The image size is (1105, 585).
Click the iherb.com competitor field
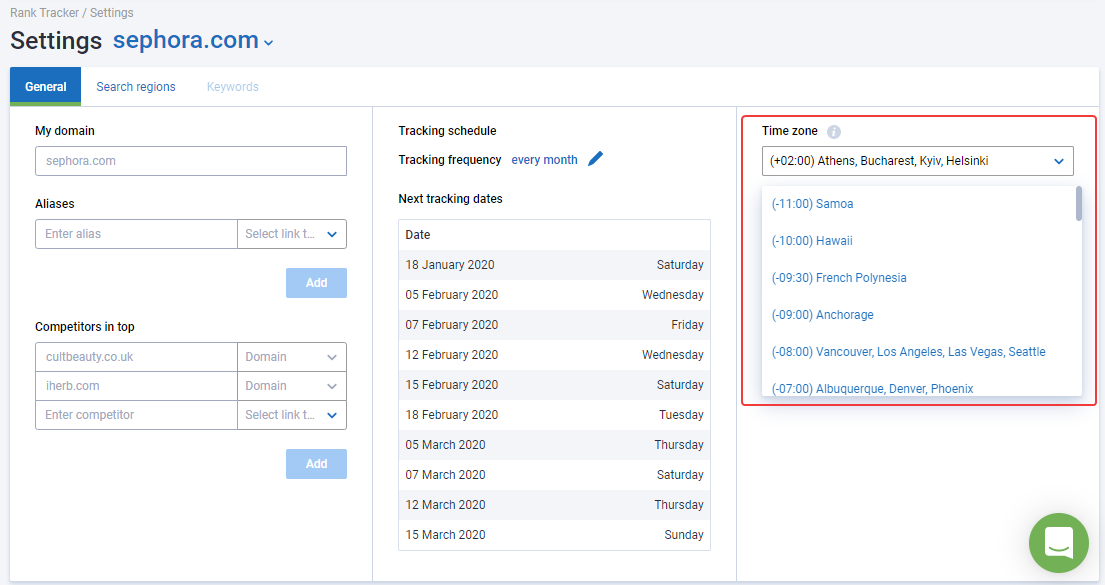[x=136, y=386]
